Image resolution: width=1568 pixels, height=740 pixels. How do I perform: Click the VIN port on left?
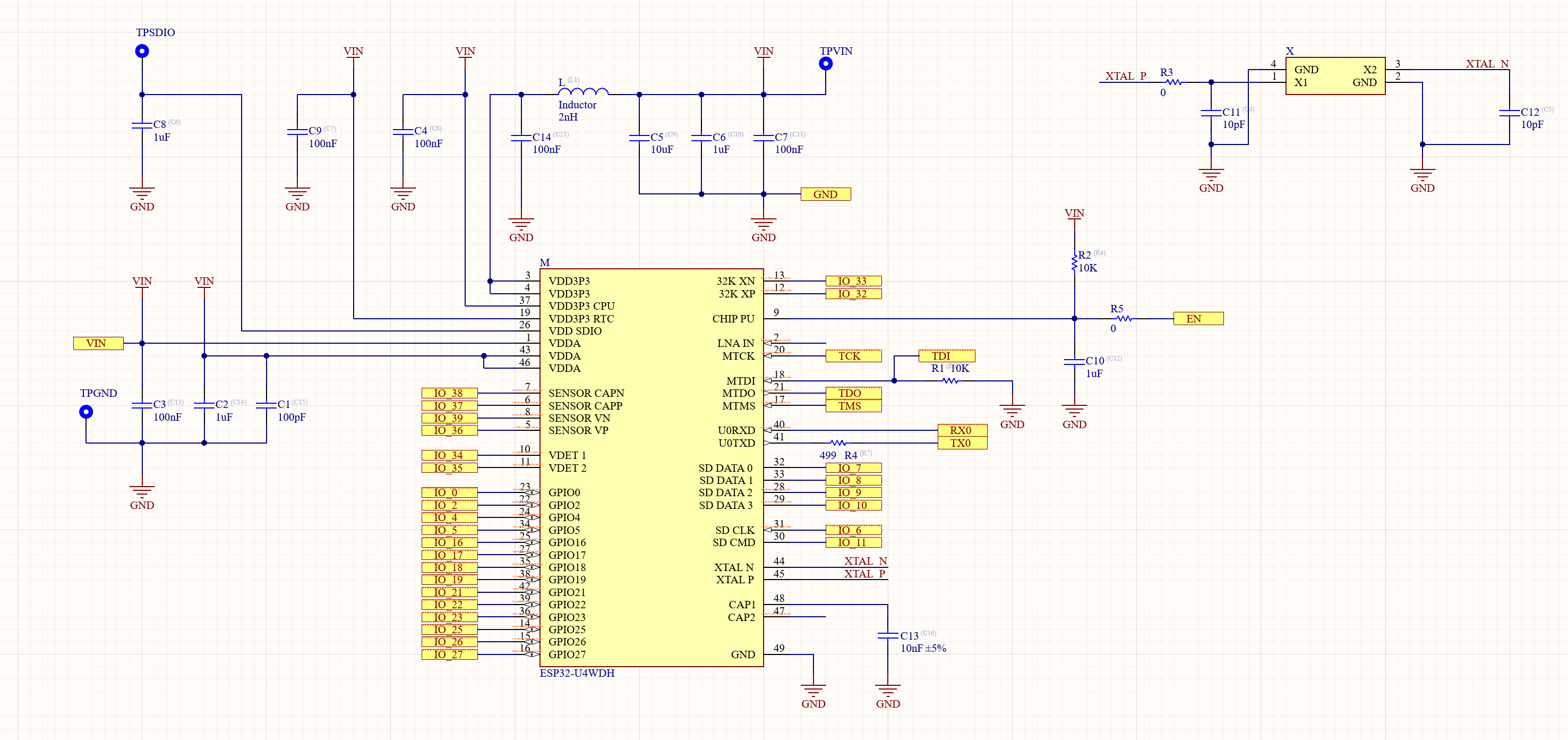(98, 344)
